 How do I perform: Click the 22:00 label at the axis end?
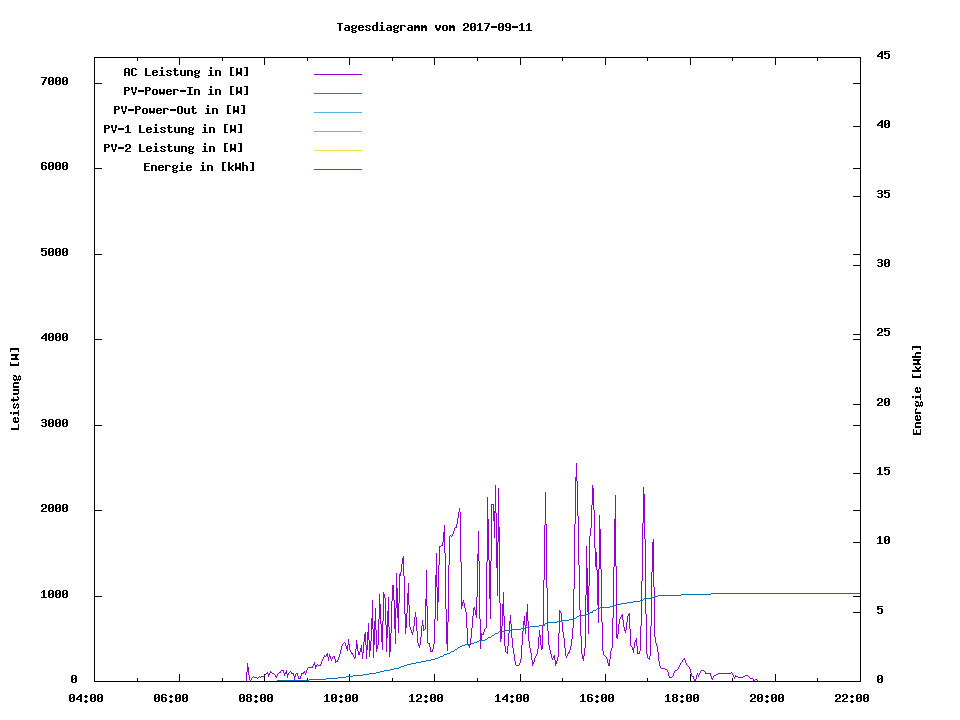pos(851,698)
